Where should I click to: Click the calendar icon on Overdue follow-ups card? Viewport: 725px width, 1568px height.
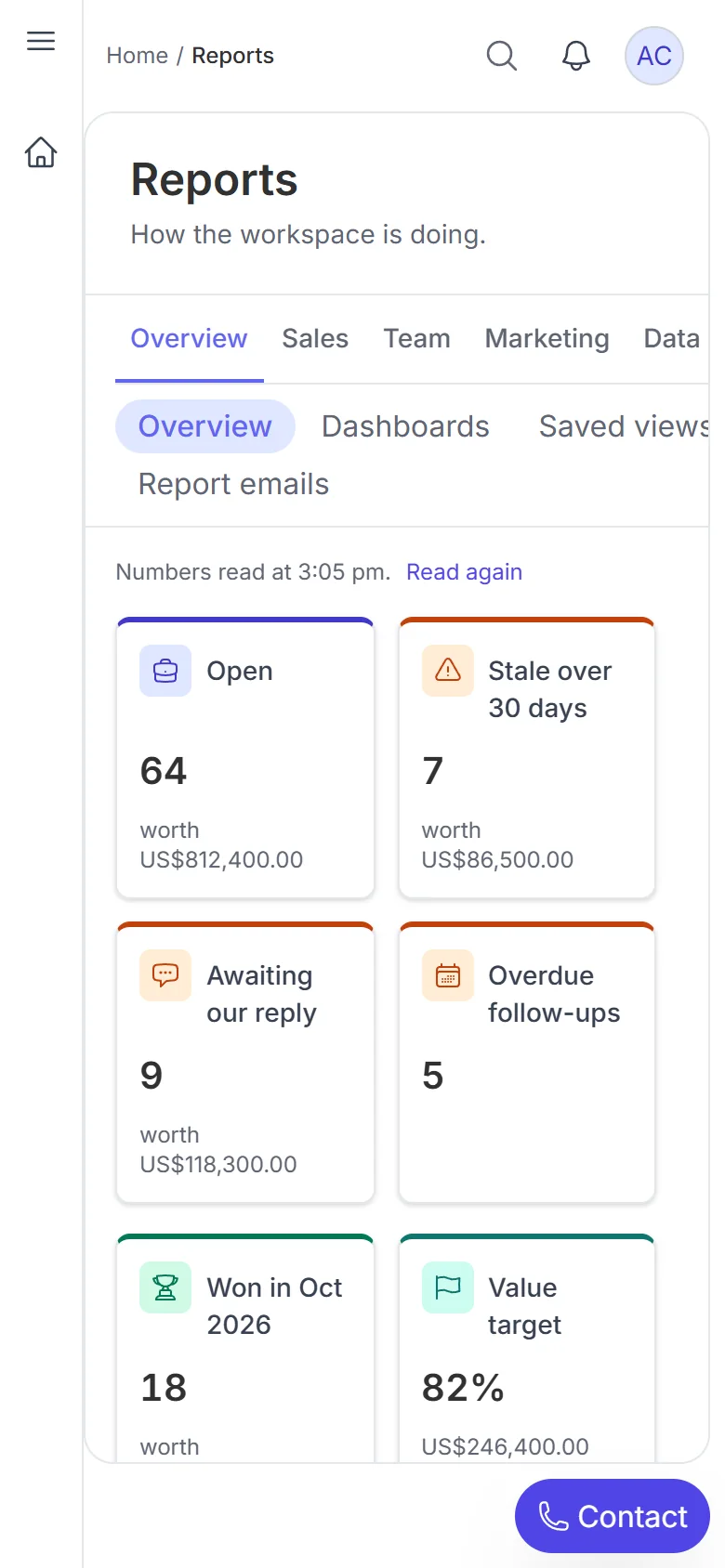pos(448,975)
